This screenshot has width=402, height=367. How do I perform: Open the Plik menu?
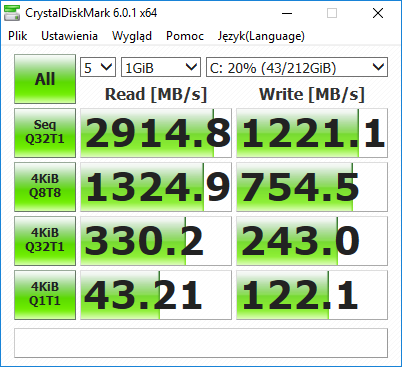(x=18, y=36)
